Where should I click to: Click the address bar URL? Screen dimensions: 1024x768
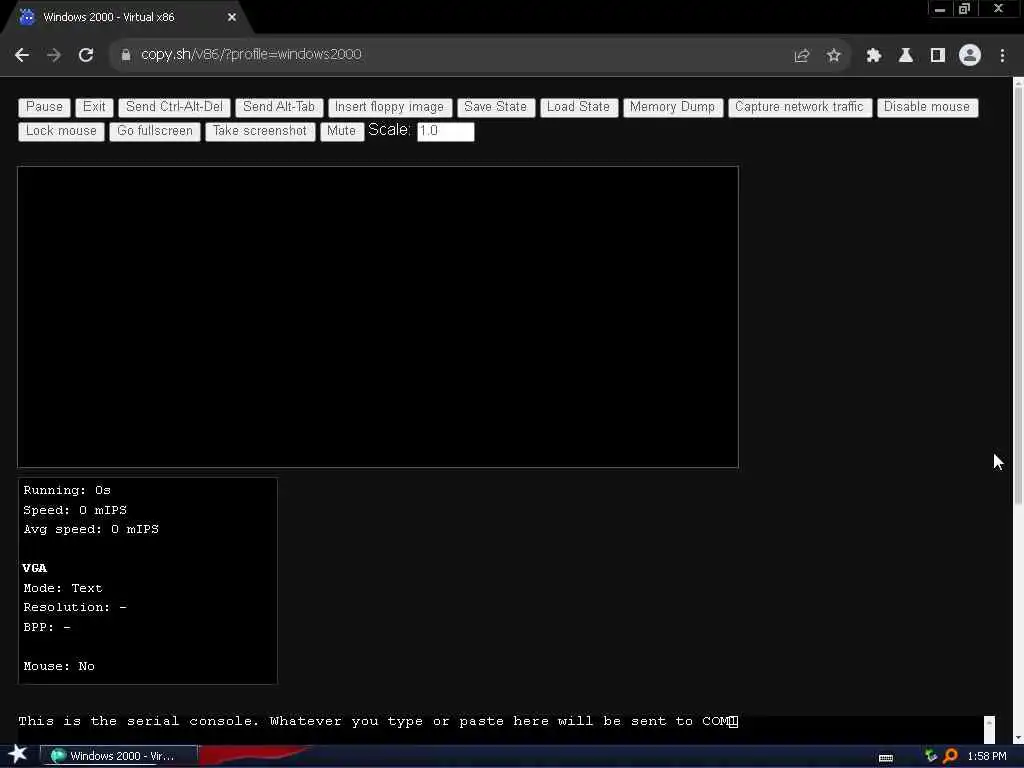coord(251,54)
